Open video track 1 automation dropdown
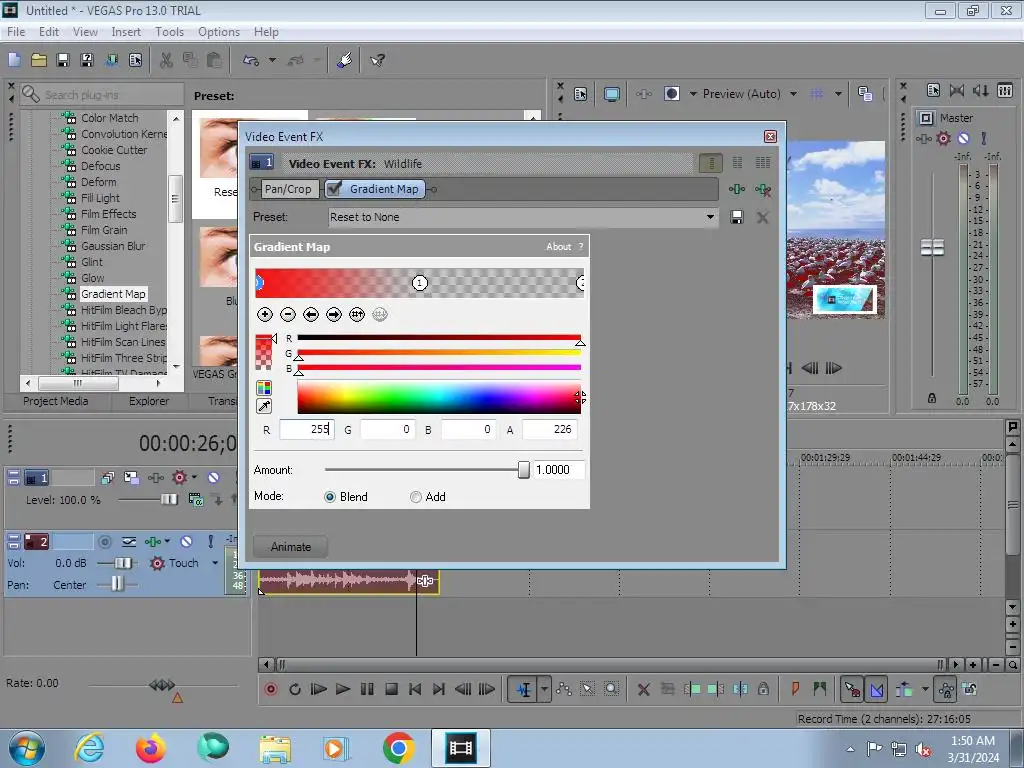 click(x=194, y=477)
